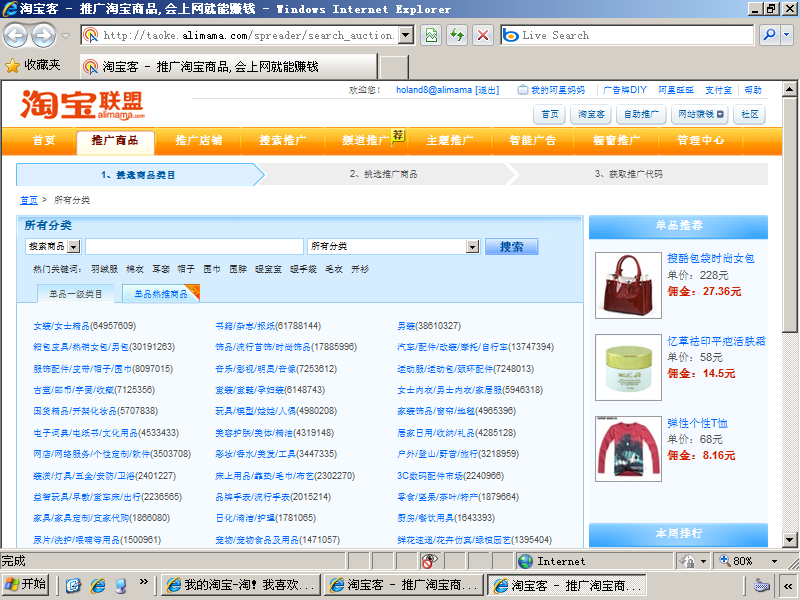Click the page vertical scrollbar thumb

coord(789,214)
